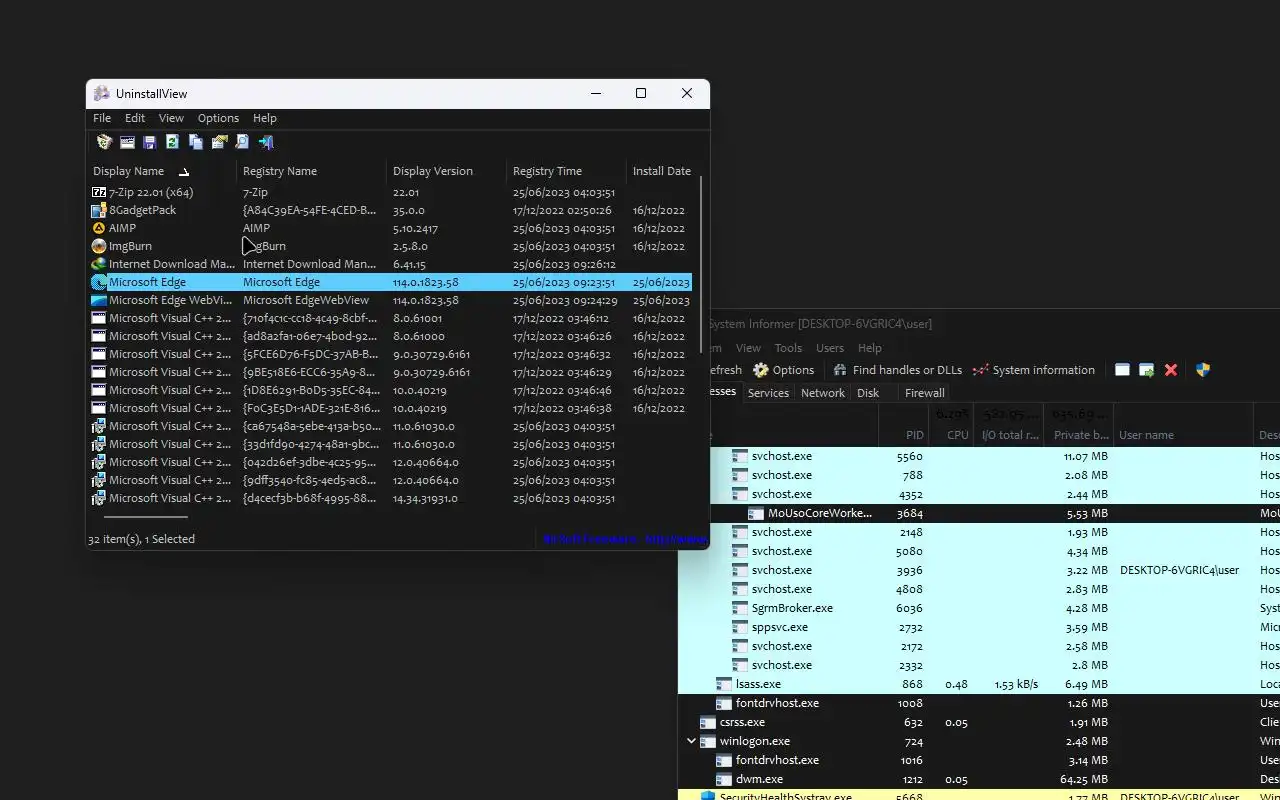Sort by the Registry Time column header
Screen dimensions: 1280x800
pos(566,171)
